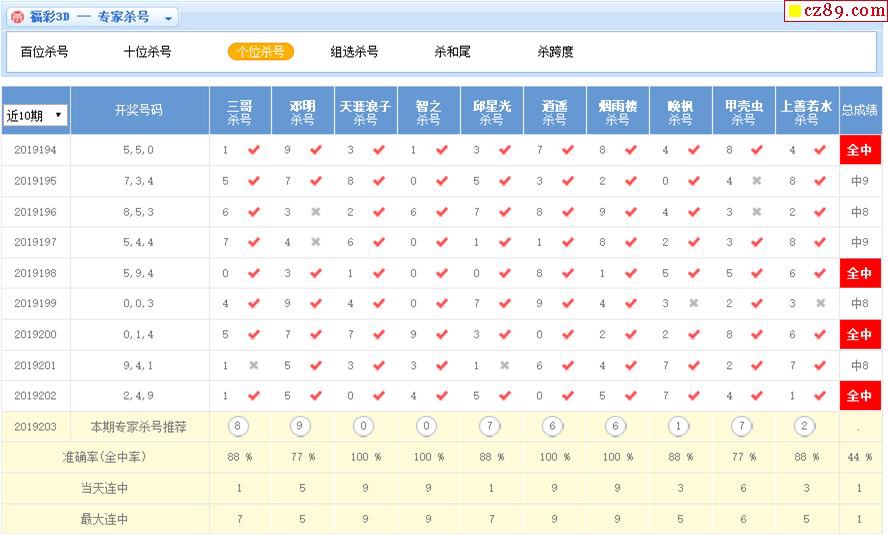Click the 三哥 杀号 column header
This screenshot has width=888, height=537.
(240, 111)
